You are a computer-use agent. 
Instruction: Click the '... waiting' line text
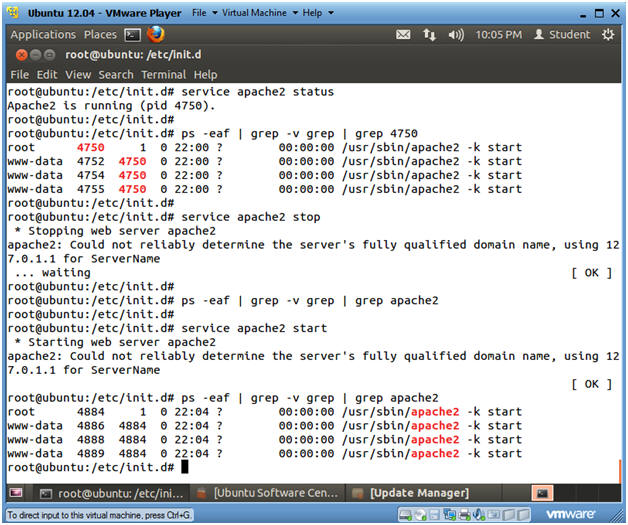click(52, 273)
